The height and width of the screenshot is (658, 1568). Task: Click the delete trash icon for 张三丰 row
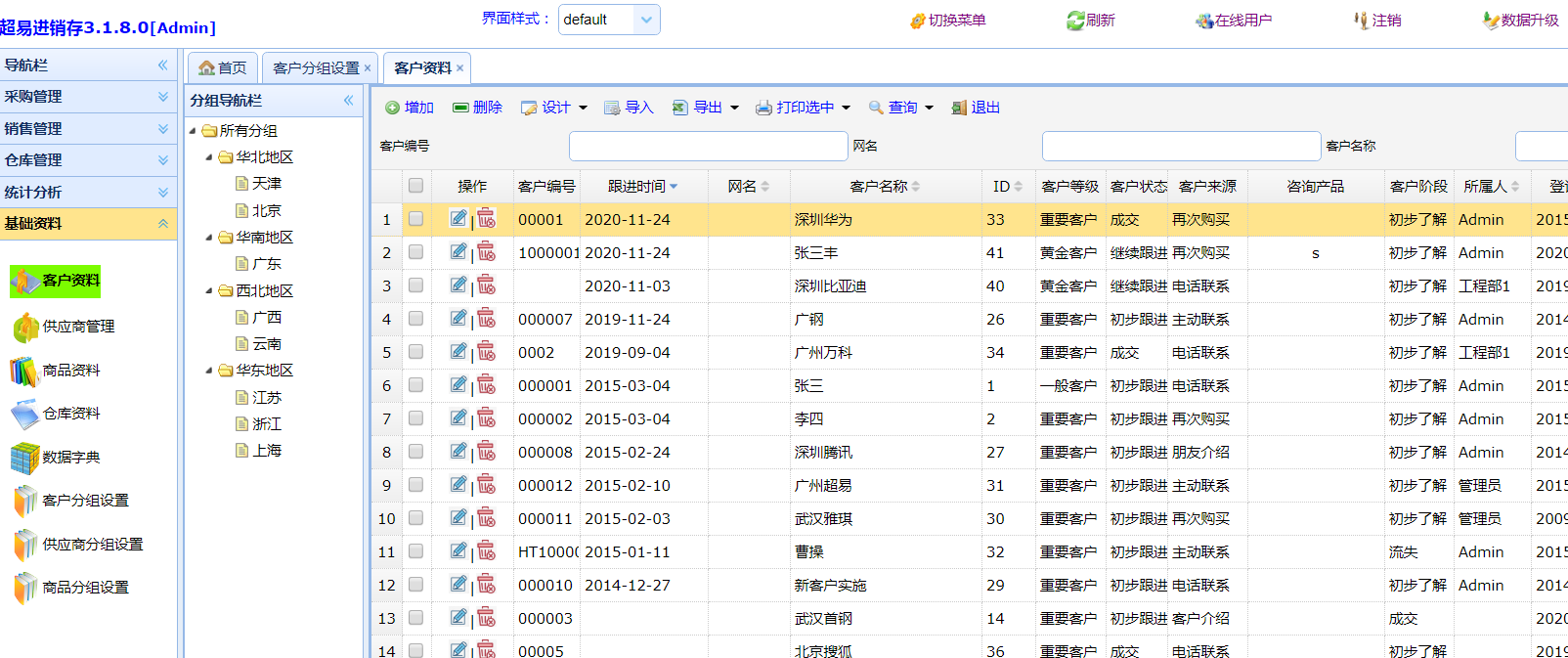tap(487, 252)
